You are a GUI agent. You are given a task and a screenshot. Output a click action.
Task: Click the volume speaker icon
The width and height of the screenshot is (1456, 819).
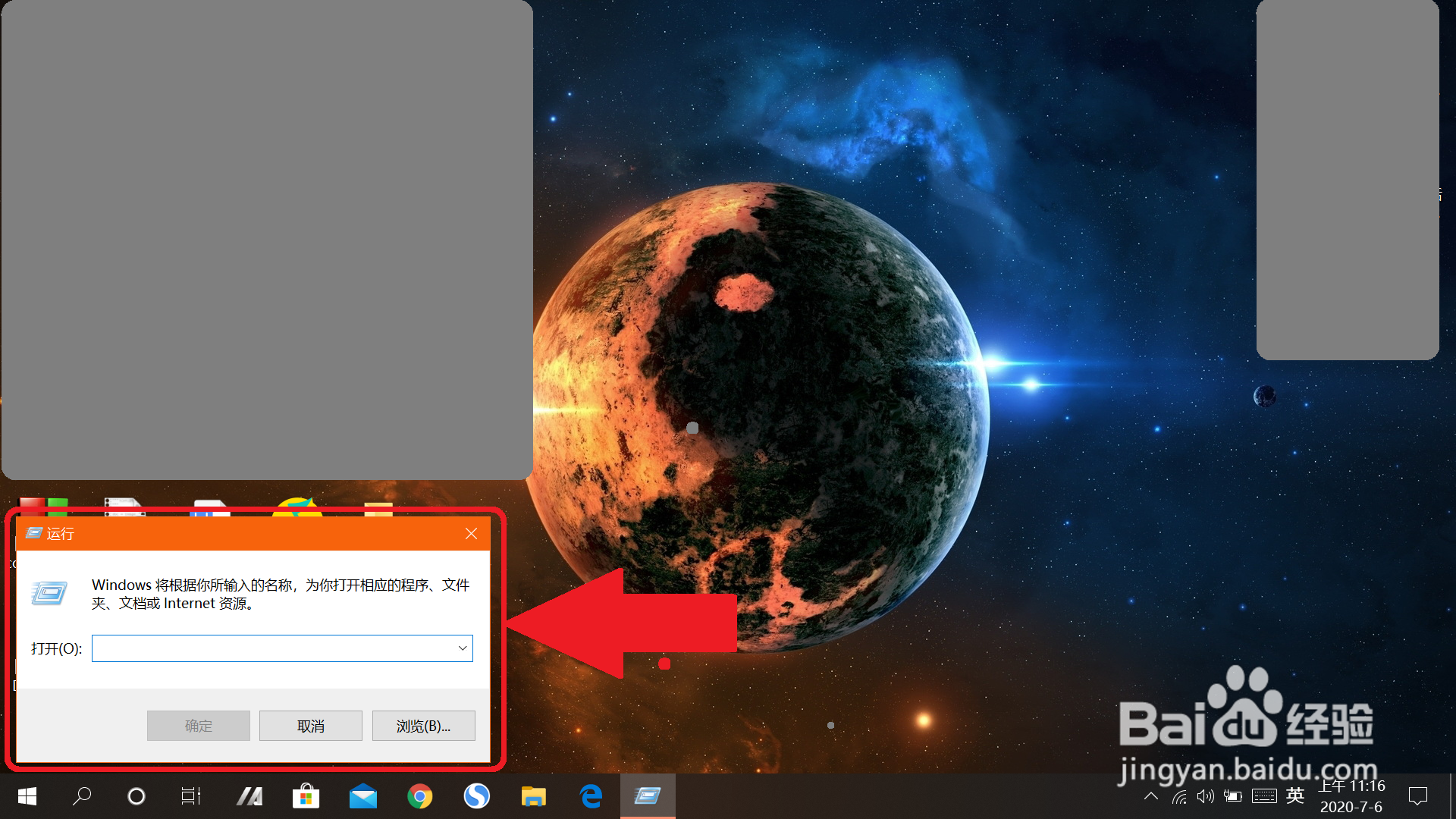coord(1206,796)
